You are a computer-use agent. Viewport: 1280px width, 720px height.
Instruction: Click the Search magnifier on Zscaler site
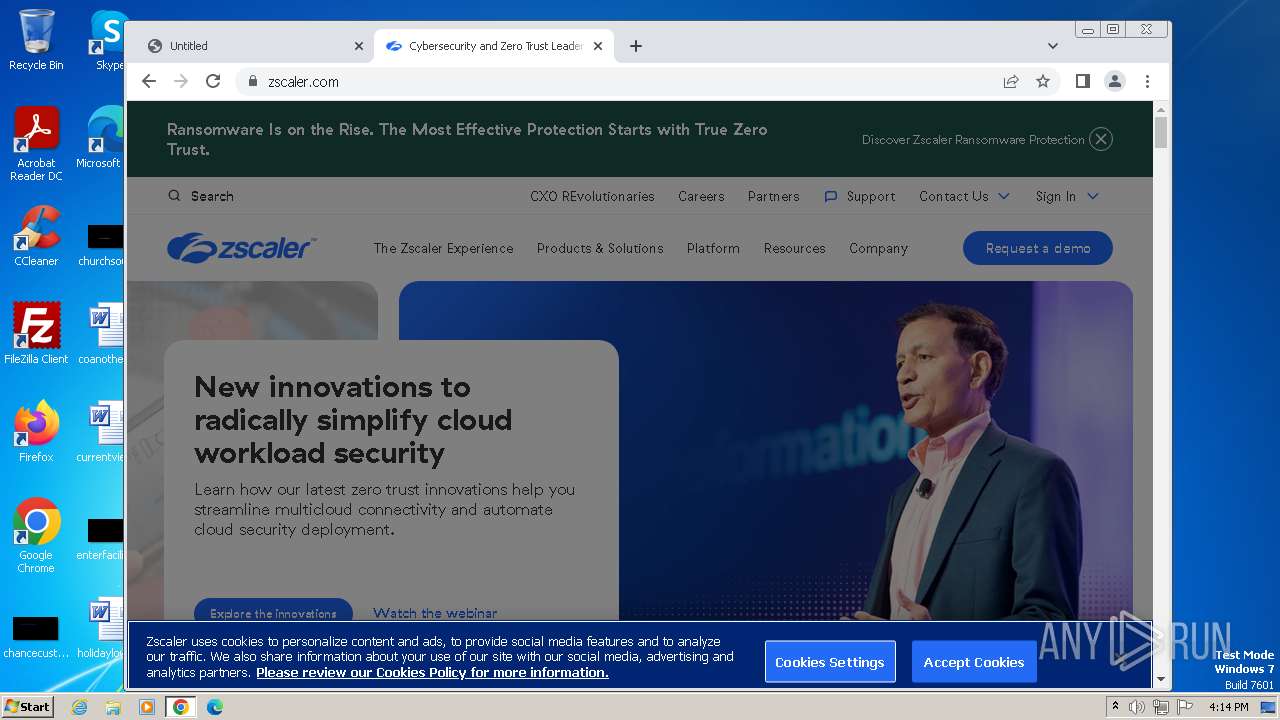[x=174, y=196]
